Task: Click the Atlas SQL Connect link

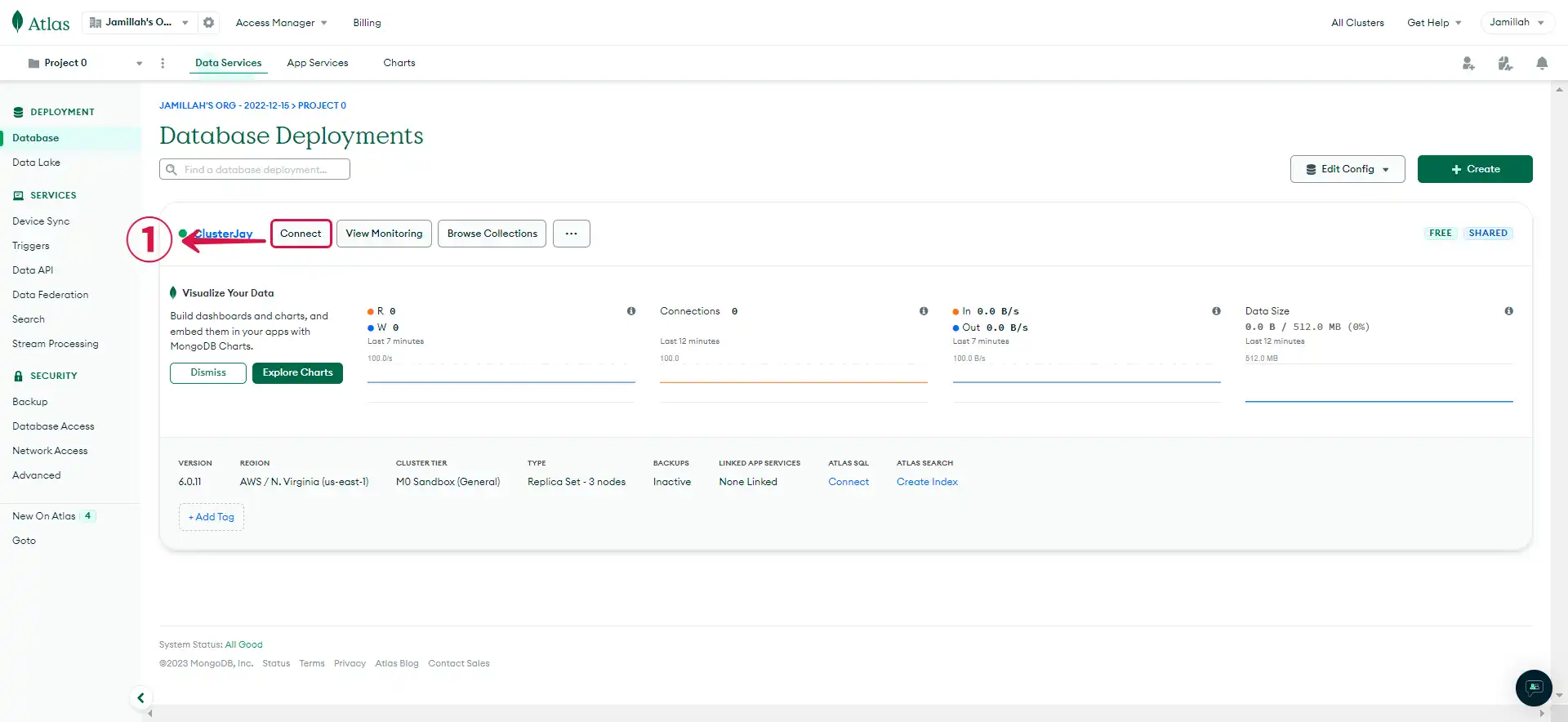Action: (849, 482)
